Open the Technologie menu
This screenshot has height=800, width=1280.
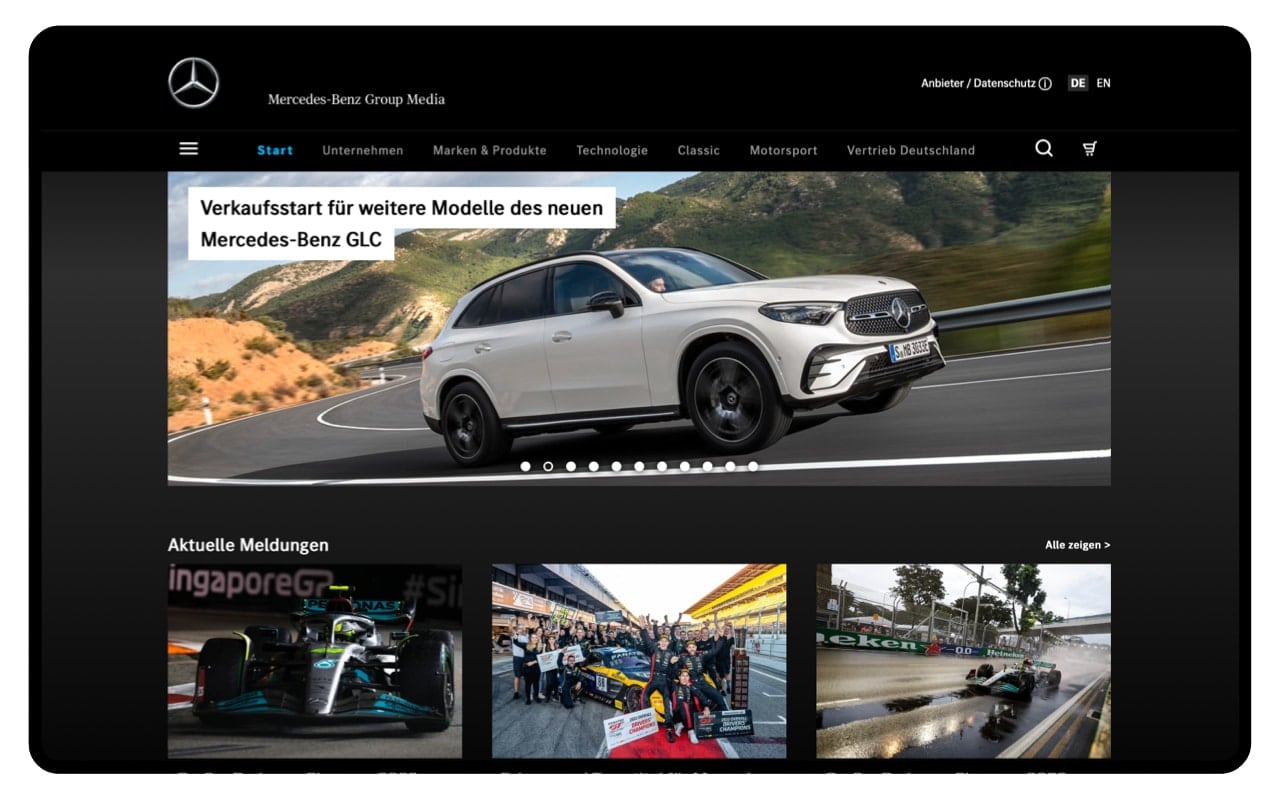pos(612,150)
